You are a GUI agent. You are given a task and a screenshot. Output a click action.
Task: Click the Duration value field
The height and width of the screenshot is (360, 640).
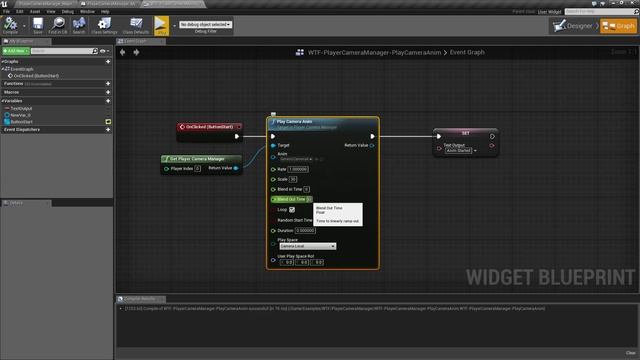tap(305, 231)
